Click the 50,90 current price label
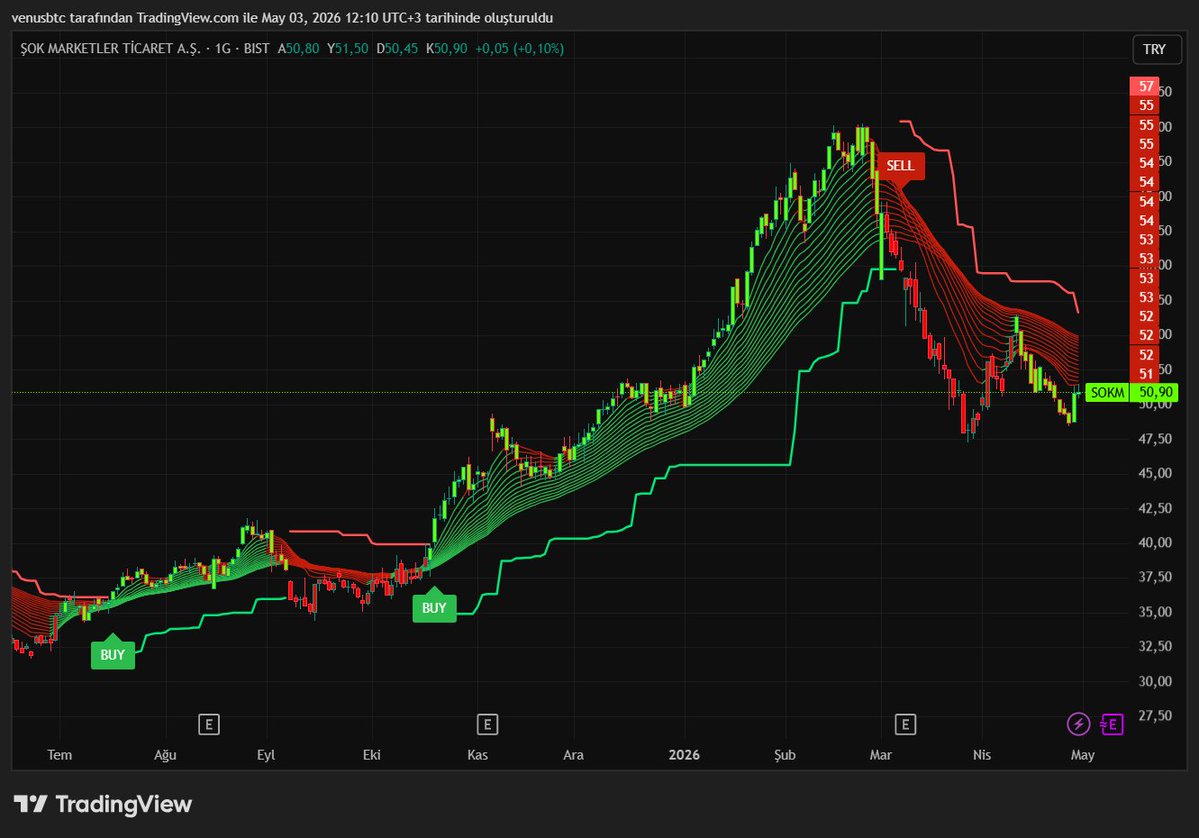The width and height of the screenshot is (1199, 838). pos(1155,392)
